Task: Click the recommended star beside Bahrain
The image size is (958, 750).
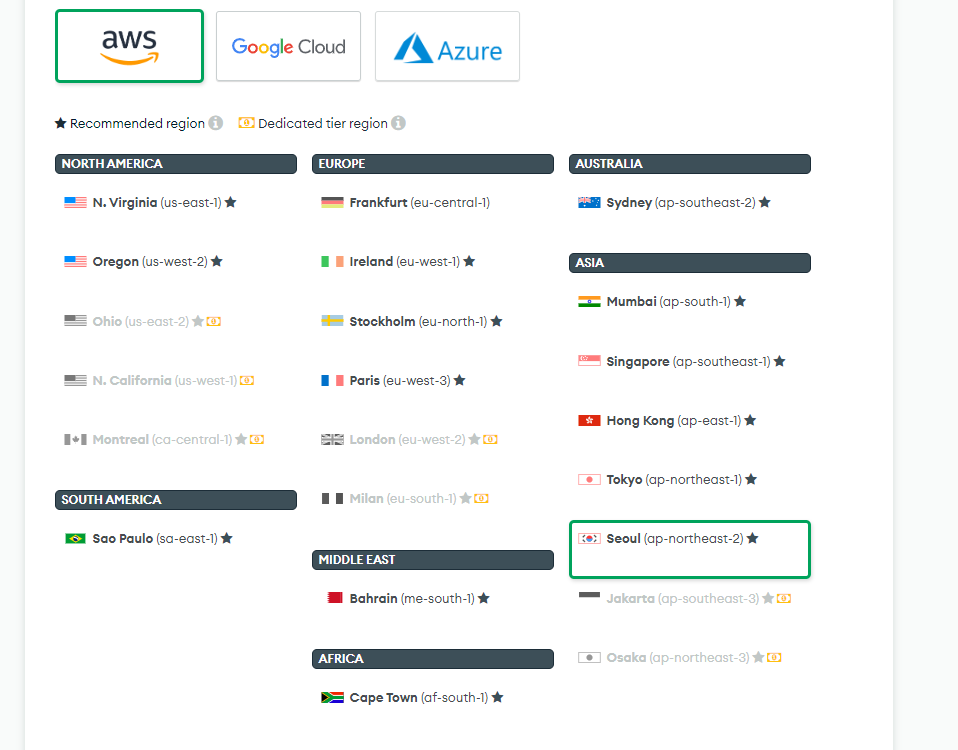Action: pyautogui.click(x=484, y=598)
